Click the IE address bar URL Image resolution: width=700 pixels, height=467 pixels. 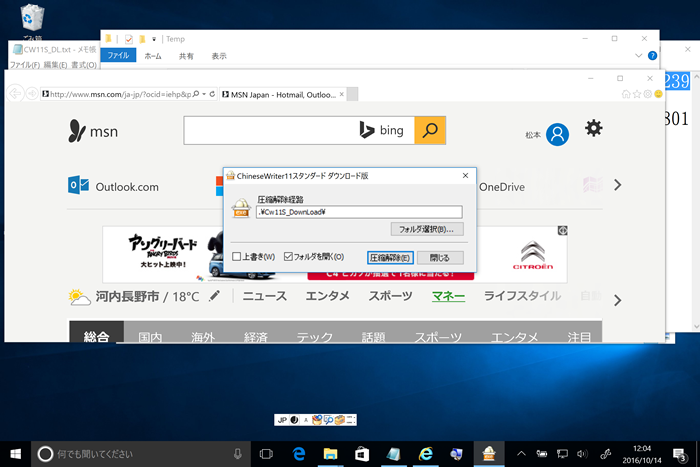[x=121, y=94]
